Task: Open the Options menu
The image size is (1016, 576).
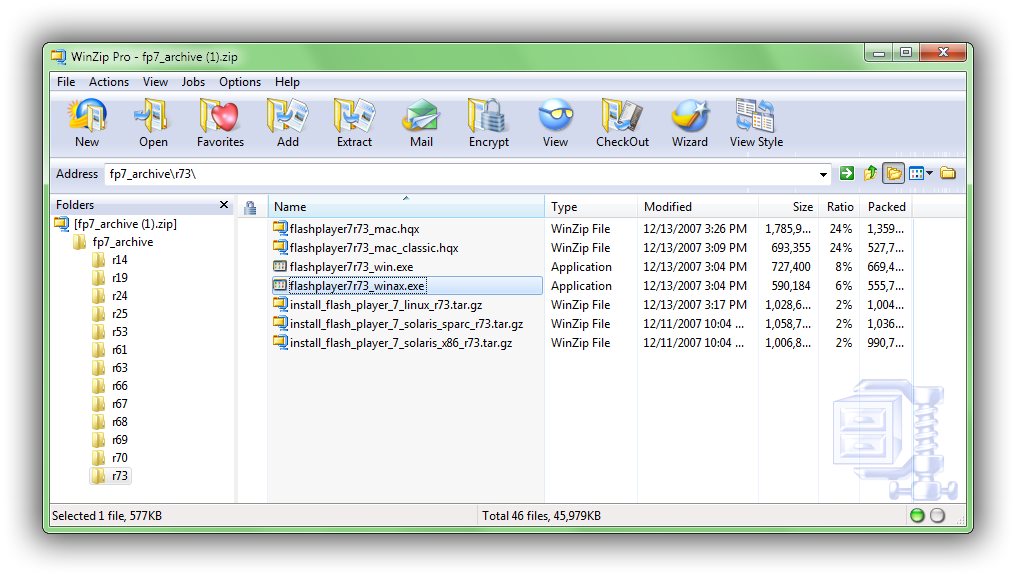Action: click(240, 82)
